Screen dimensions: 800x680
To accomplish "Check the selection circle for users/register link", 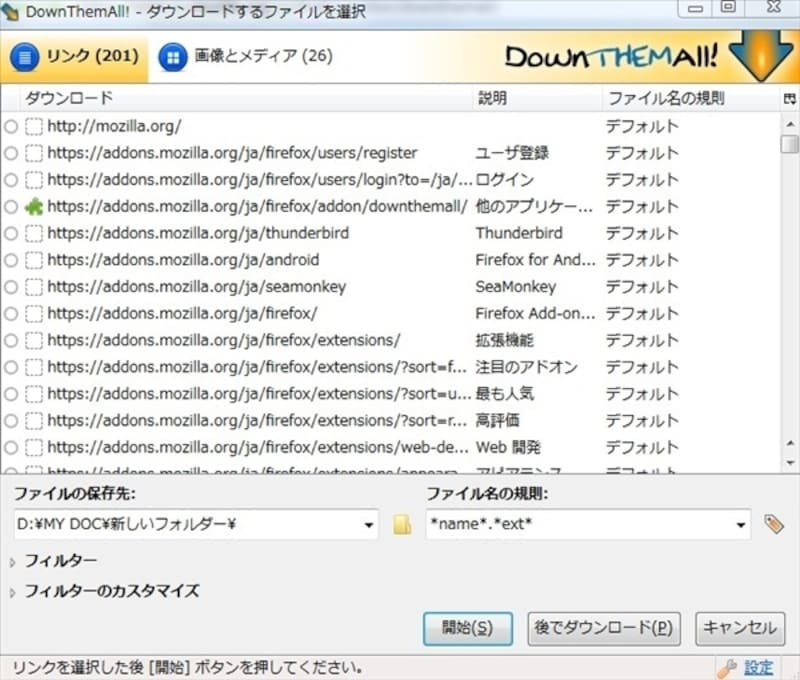I will click(11, 154).
